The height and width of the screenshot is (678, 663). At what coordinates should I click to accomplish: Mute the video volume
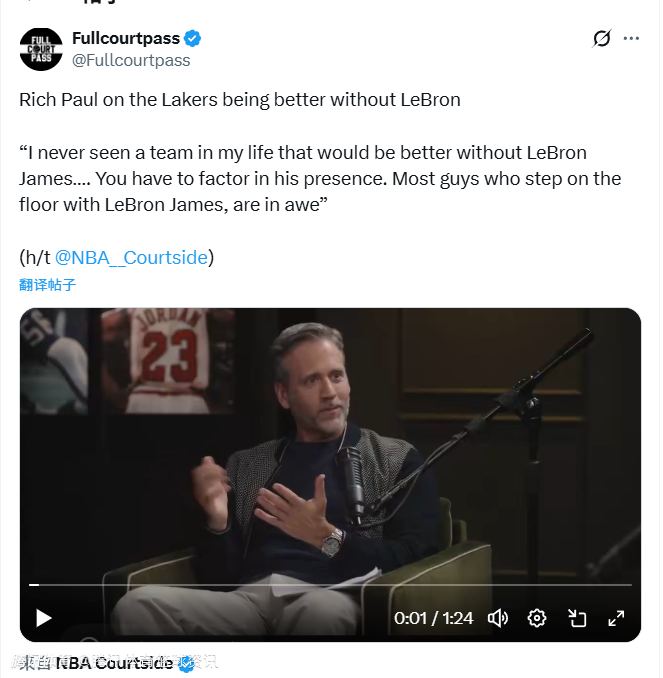pos(497,618)
